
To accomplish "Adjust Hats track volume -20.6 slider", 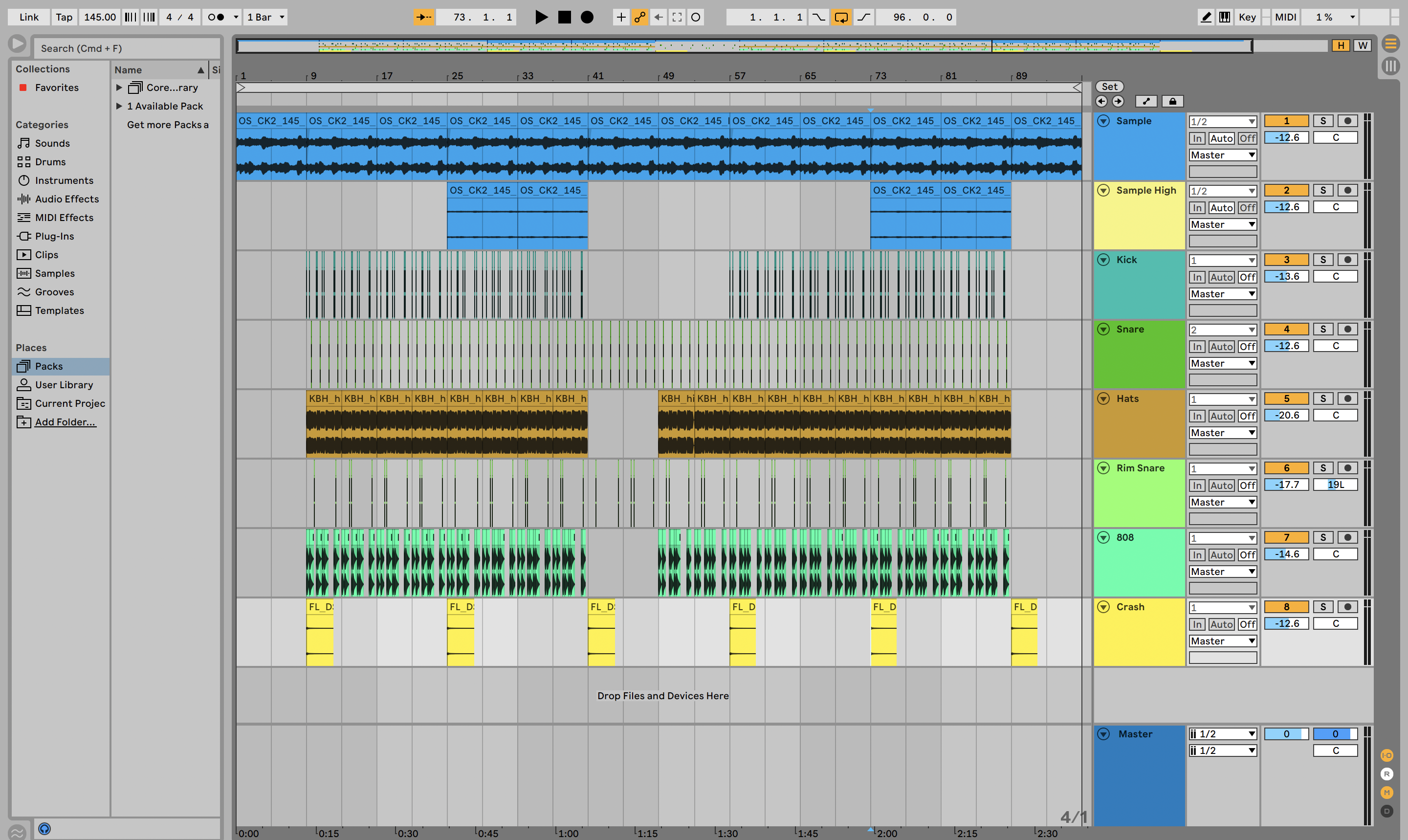I will (1286, 415).
